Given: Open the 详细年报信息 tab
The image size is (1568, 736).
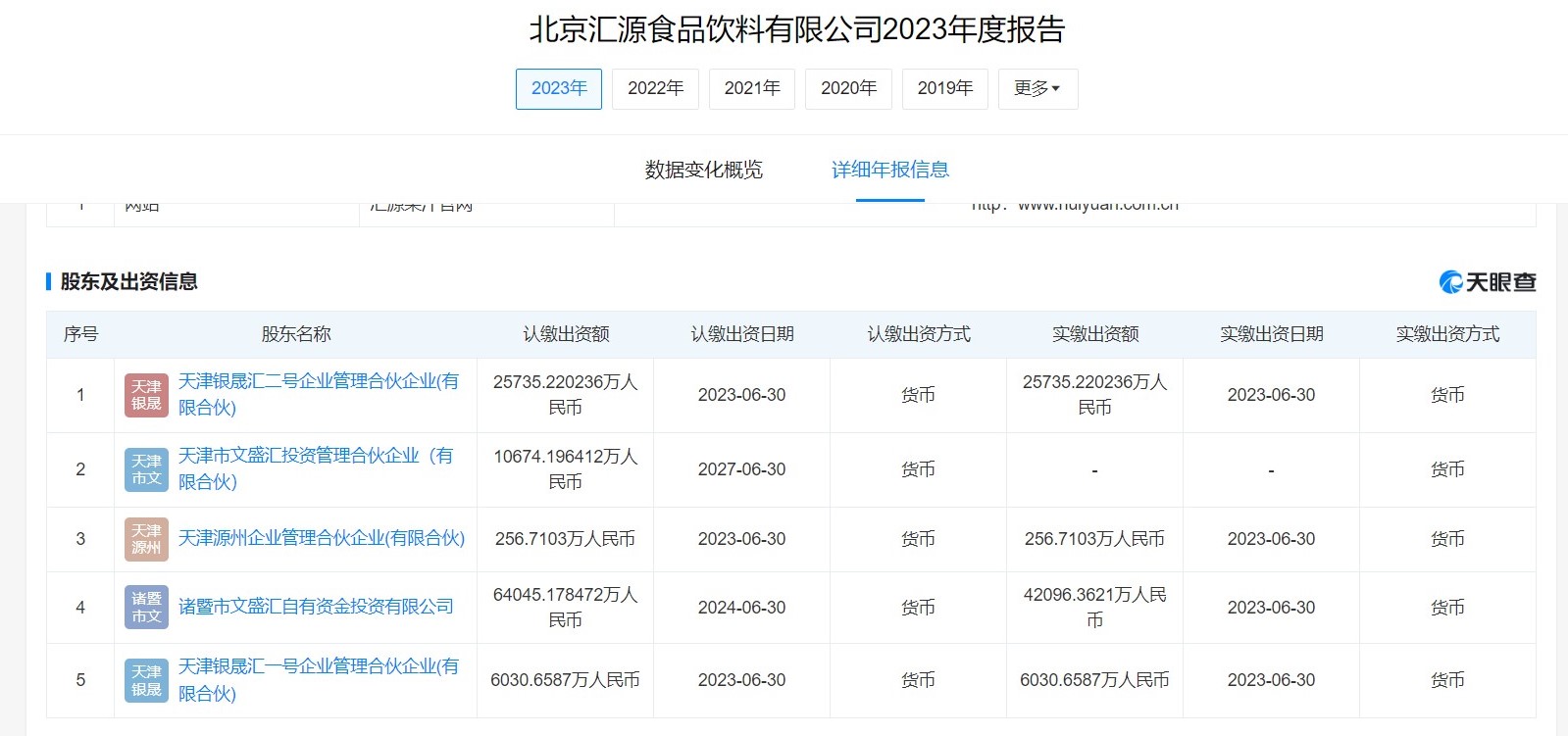Looking at the screenshot, I should pos(890,170).
